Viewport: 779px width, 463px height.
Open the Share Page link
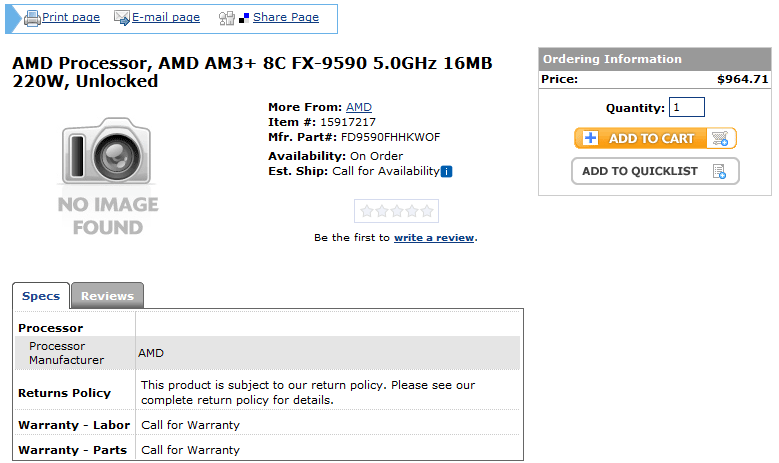286,18
